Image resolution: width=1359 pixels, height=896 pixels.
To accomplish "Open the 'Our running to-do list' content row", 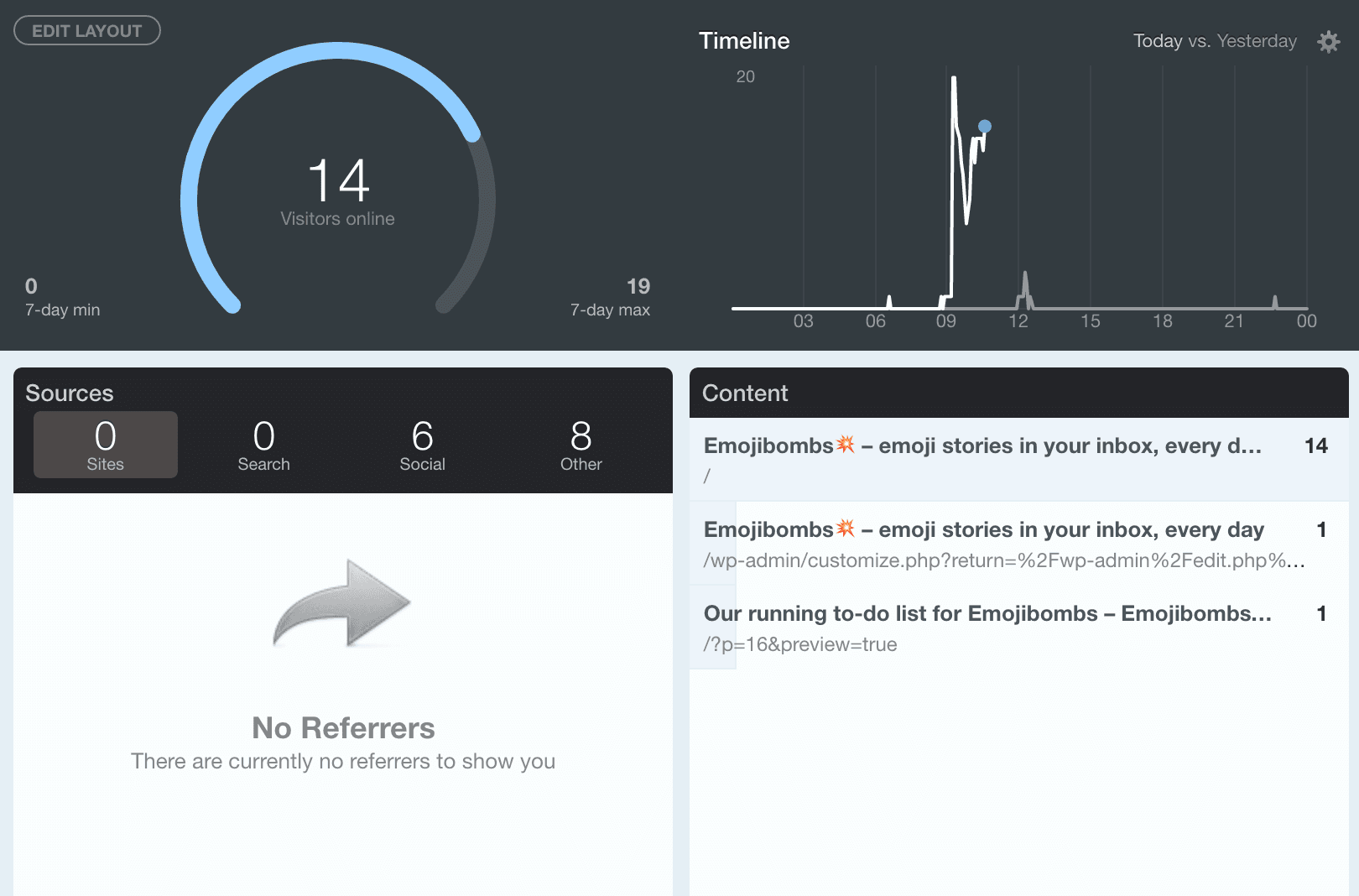I will click(x=987, y=614).
